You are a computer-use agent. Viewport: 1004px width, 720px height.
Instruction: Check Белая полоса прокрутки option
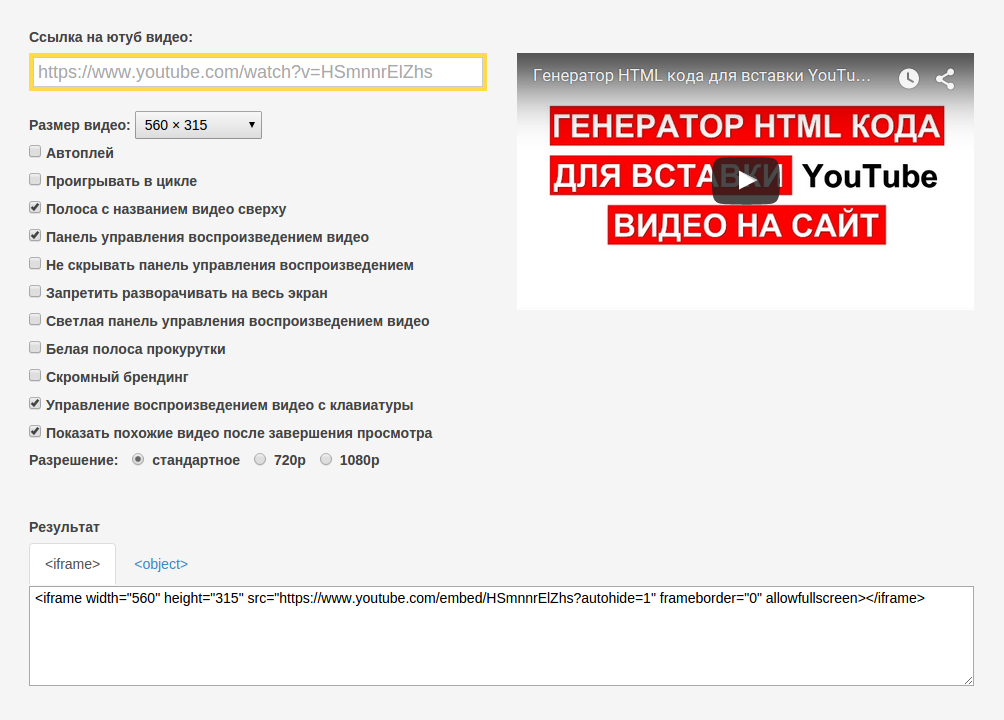coord(35,347)
